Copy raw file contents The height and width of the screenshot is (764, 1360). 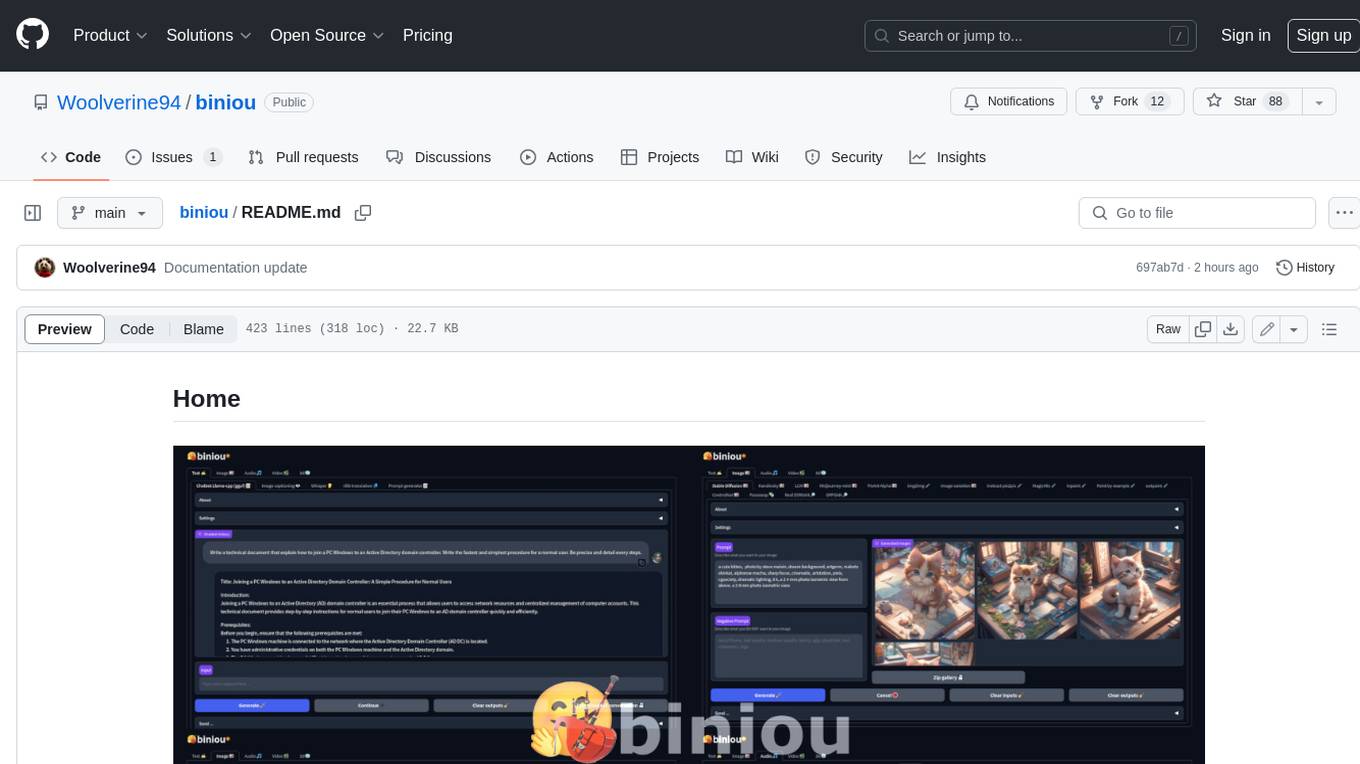coord(1203,329)
